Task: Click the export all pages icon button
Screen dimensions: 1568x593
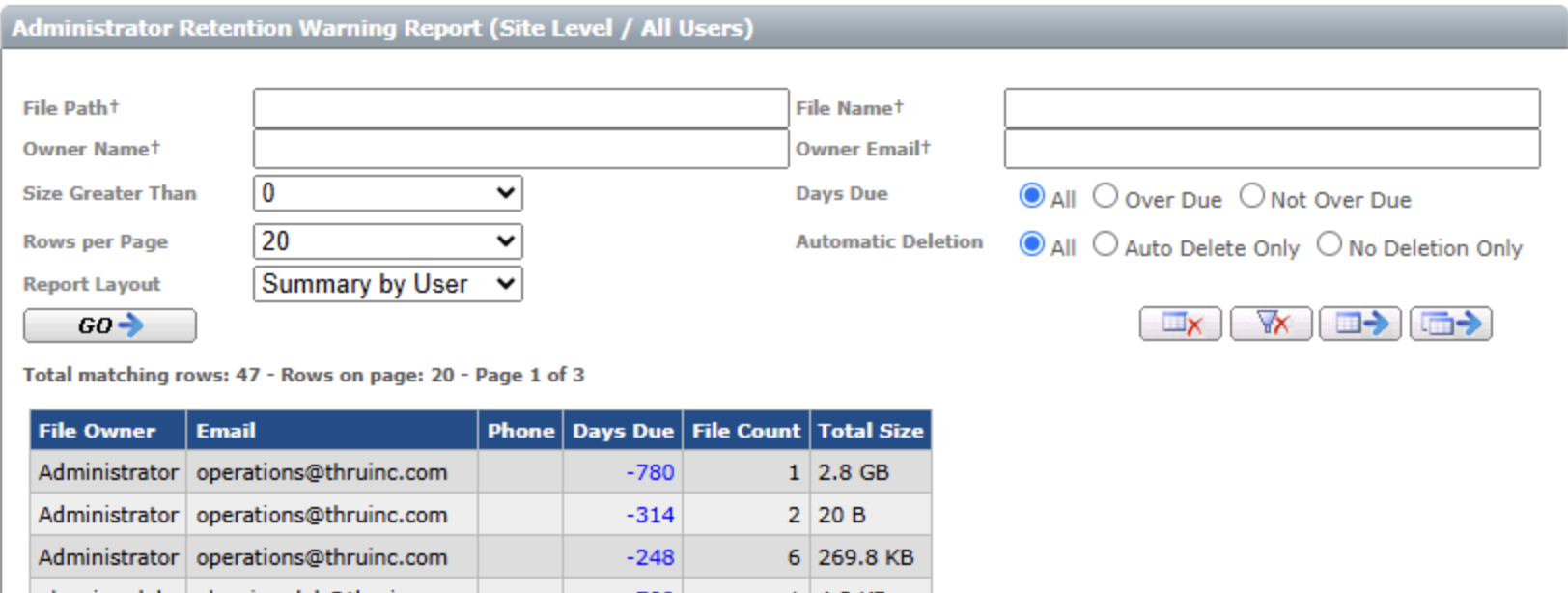Action: (x=1450, y=324)
